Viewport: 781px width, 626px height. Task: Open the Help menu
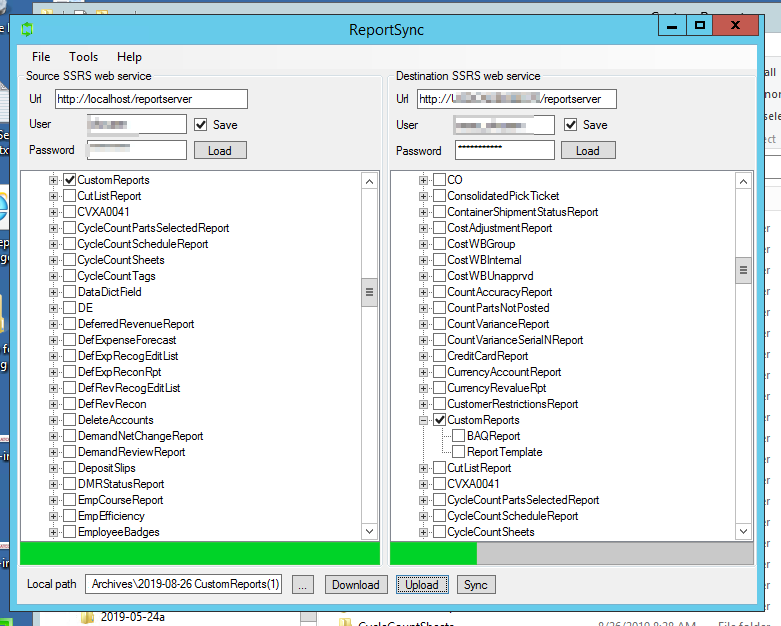pos(129,57)
